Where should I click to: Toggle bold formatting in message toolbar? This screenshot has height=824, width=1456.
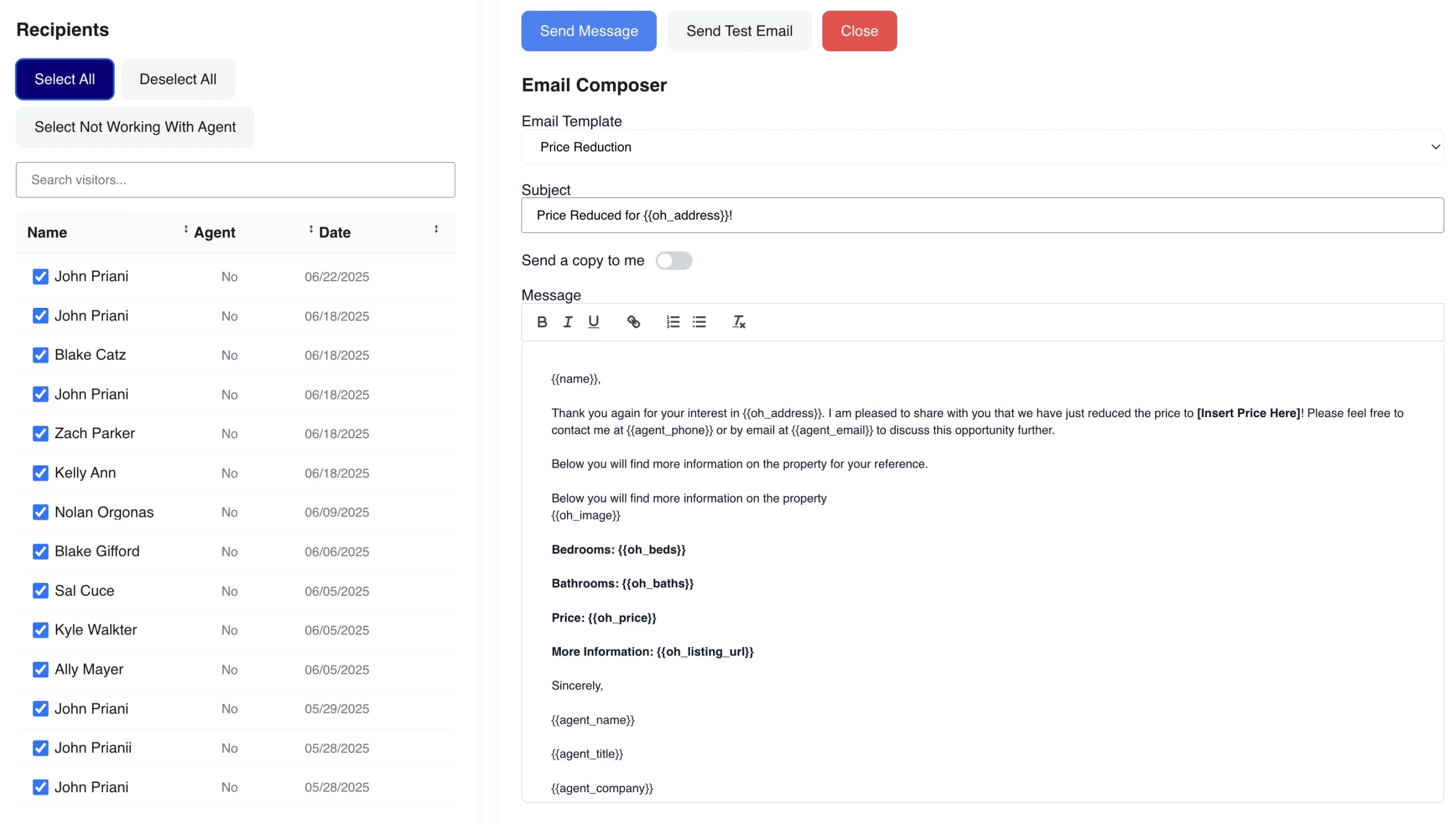click(542, 322)
